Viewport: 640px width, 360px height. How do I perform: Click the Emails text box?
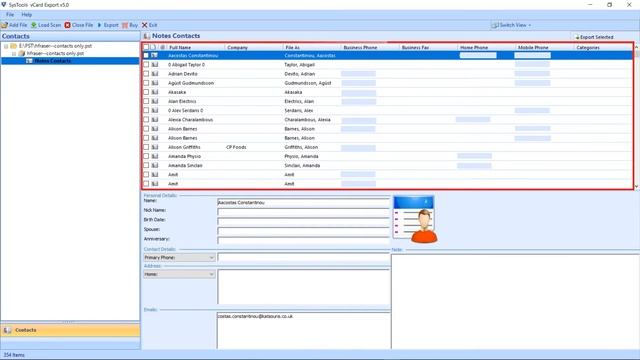tap(304, 331)
